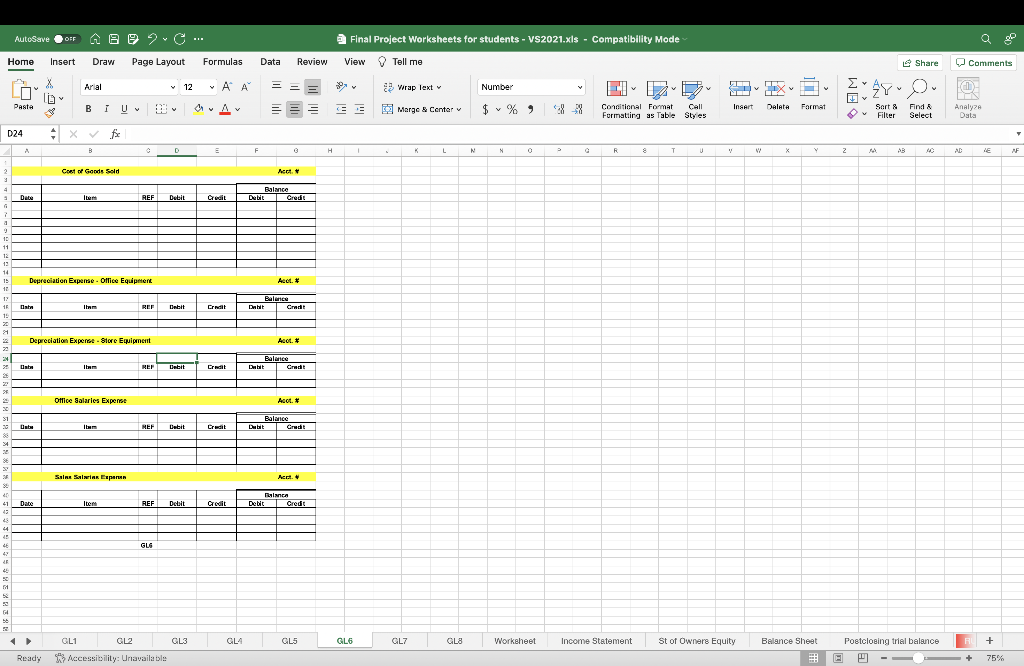Screen dimensions: 1024x666
Task: Click the Delete cells icon
Action: (x=775, y=88)
